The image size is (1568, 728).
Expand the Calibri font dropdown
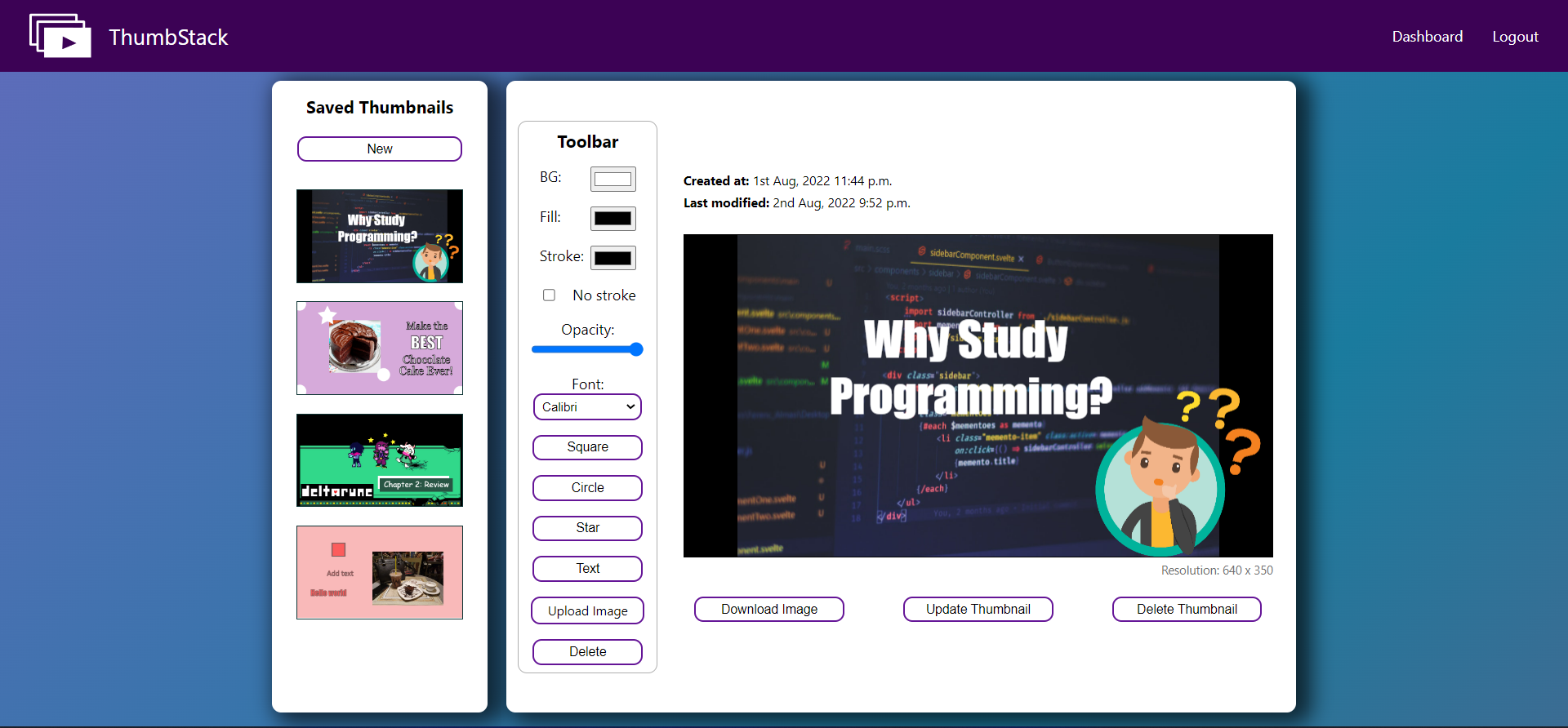587,407
